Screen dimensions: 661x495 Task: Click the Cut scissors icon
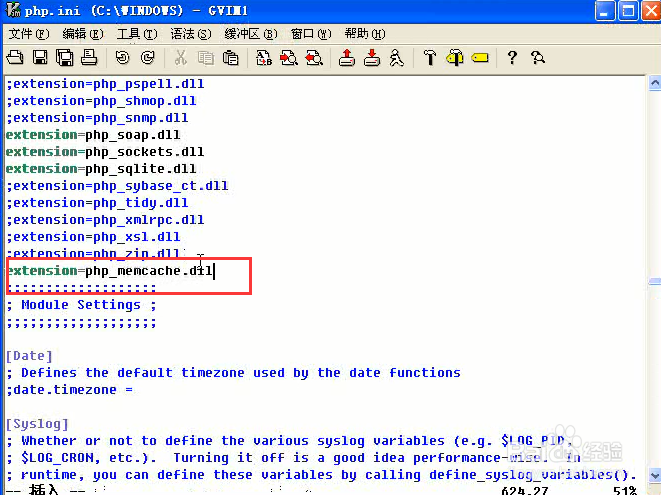[181, 57]
